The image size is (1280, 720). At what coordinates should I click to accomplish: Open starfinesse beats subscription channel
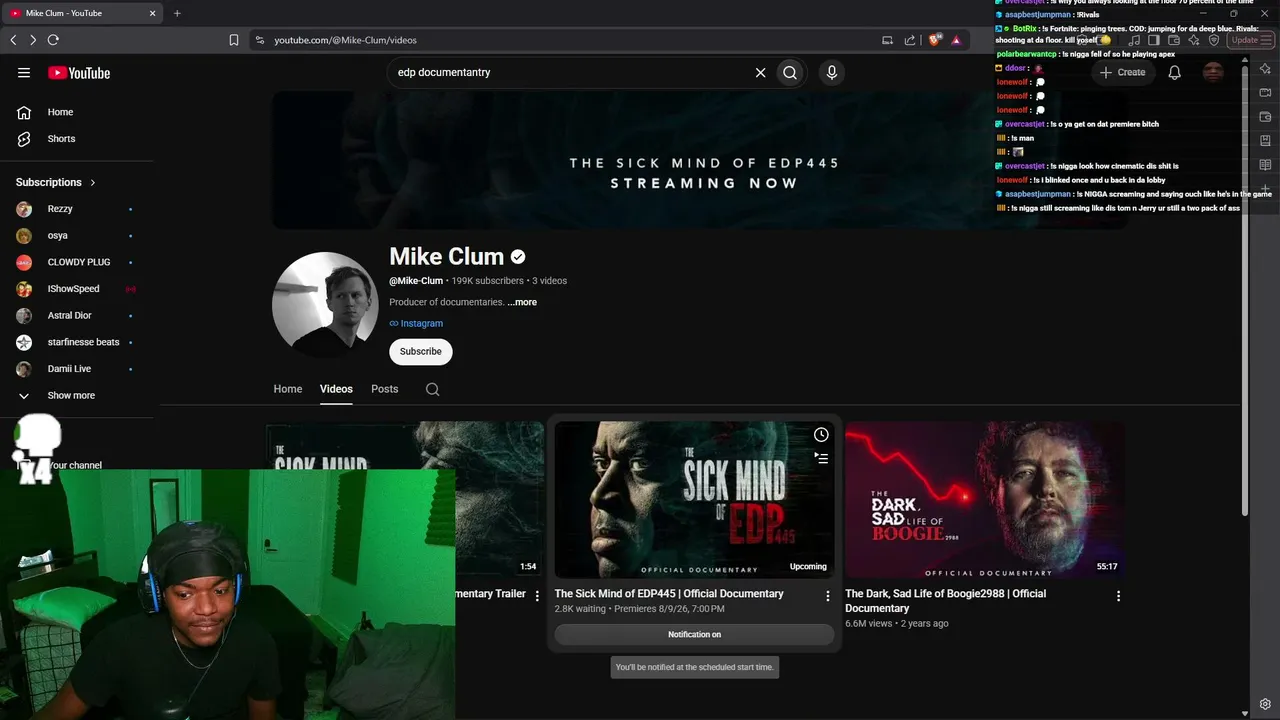click(83, 342)
